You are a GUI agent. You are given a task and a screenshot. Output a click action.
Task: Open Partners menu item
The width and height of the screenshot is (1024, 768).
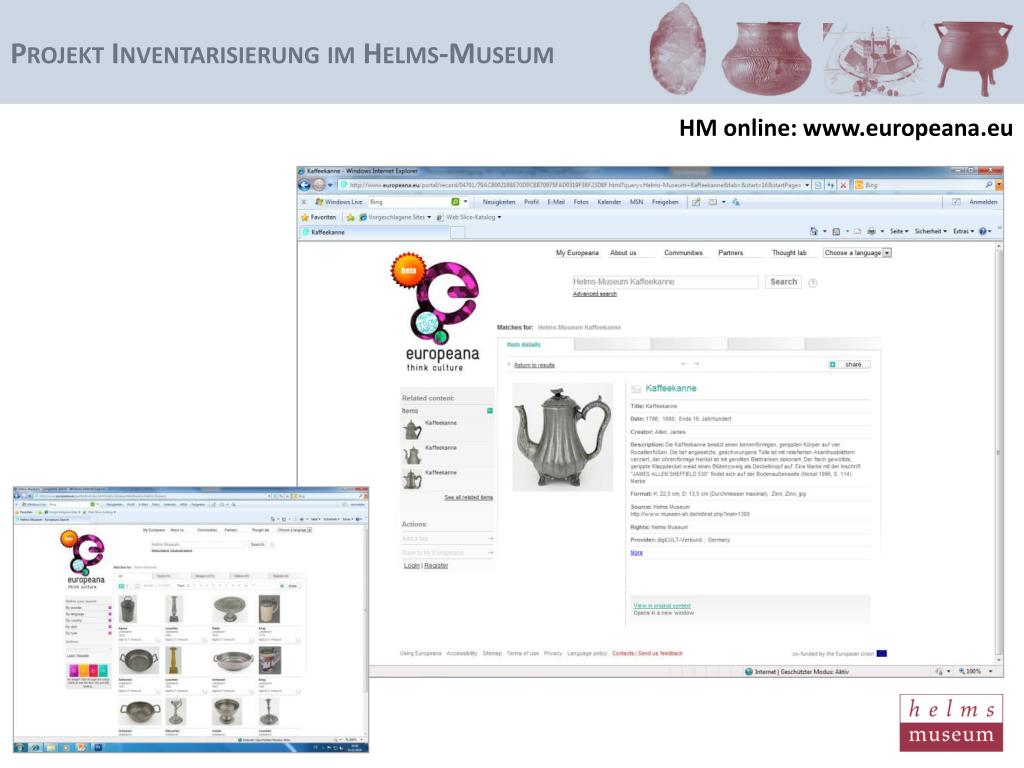point(730,253)
